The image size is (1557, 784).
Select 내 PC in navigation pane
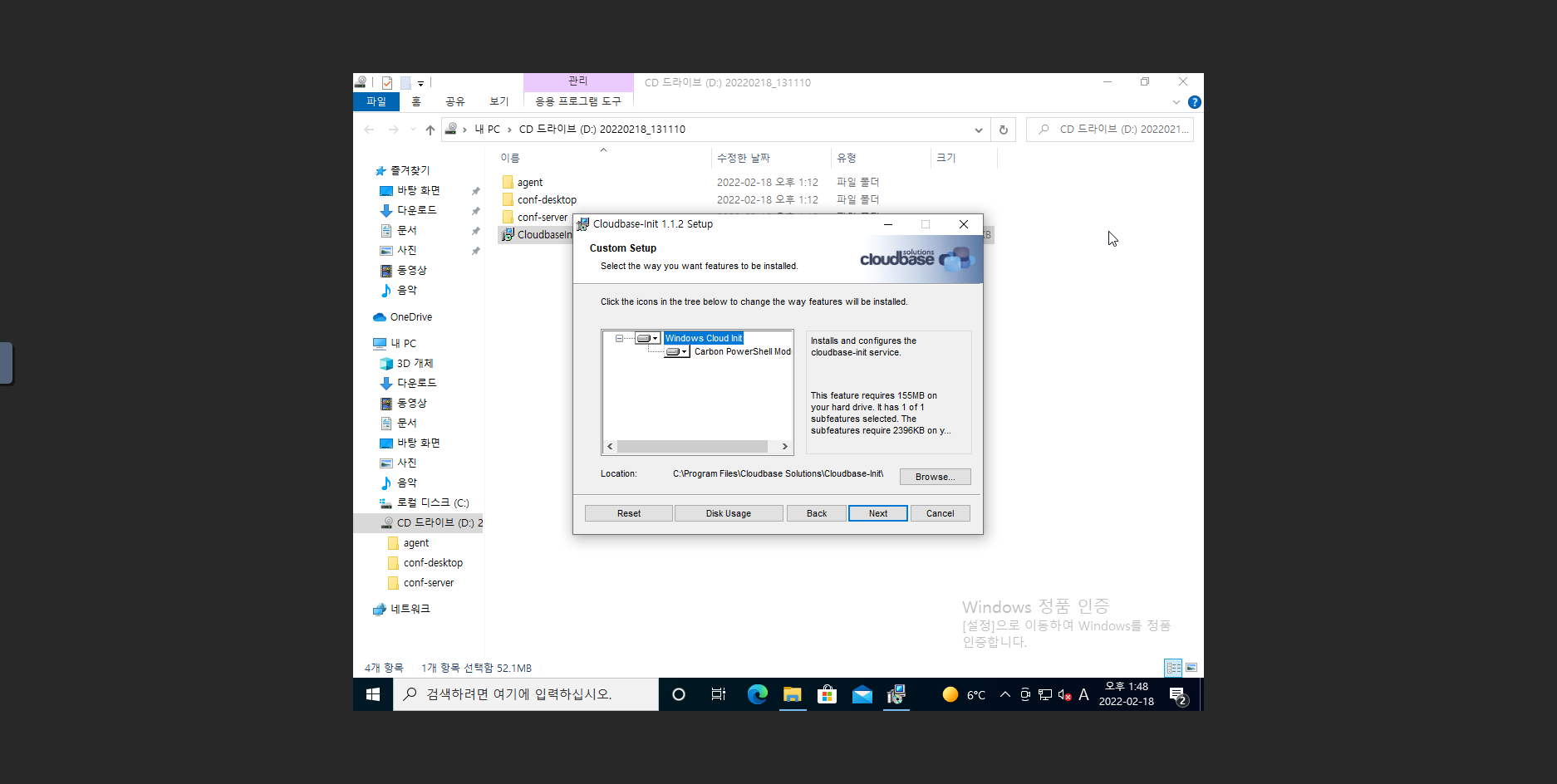point(404,343)
